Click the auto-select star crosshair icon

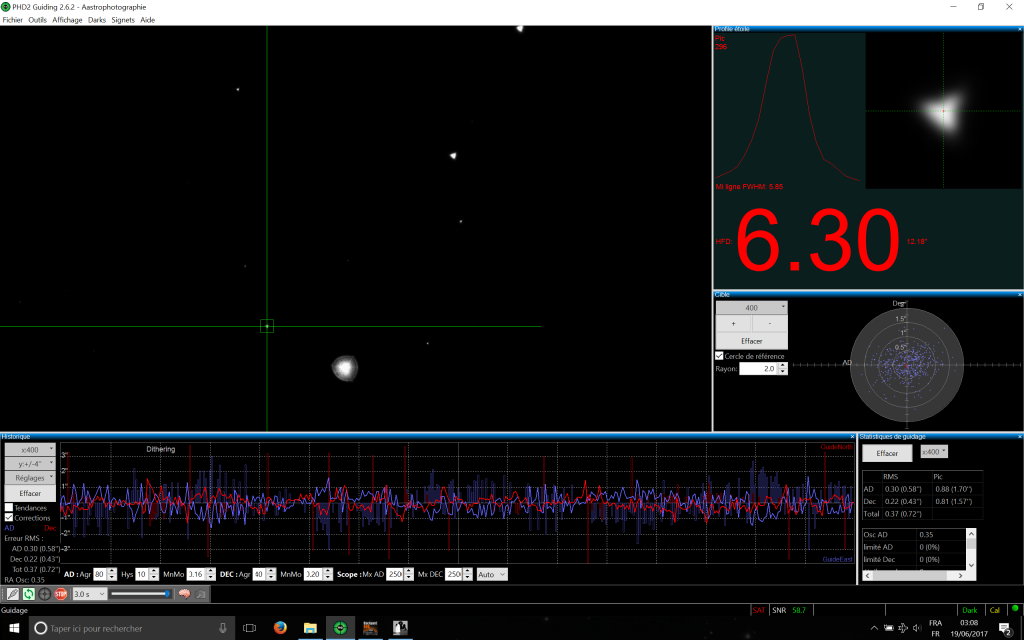[x=44, y=594]
